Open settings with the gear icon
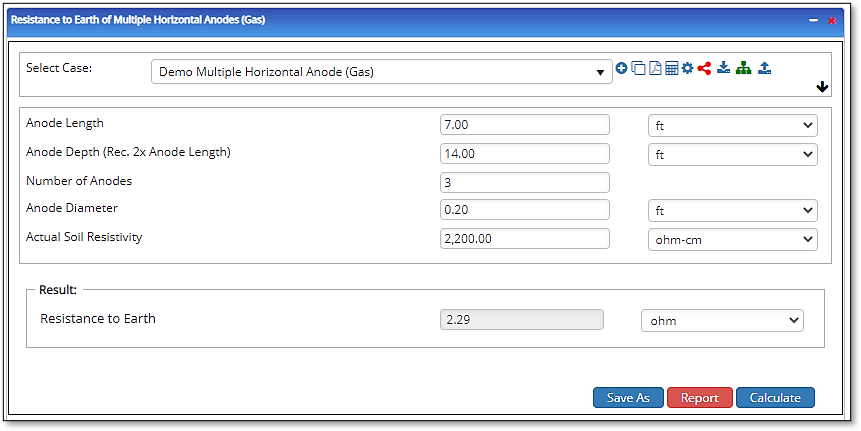This screenshot has height=431, width=861. pyautogui.click(x=687, y=69)
